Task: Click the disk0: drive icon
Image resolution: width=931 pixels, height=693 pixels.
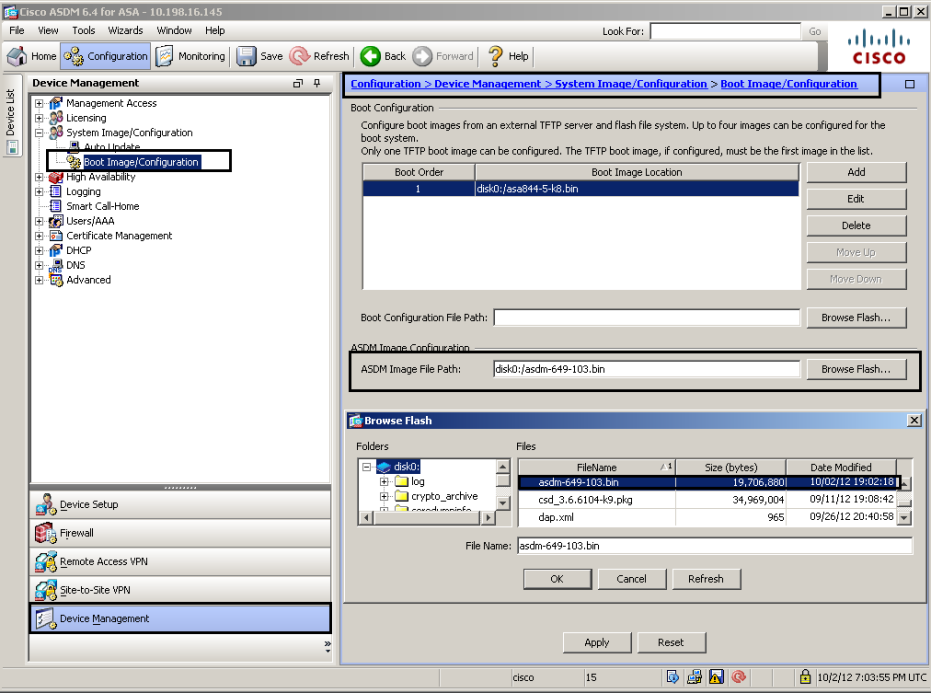Action: [384, 467]
